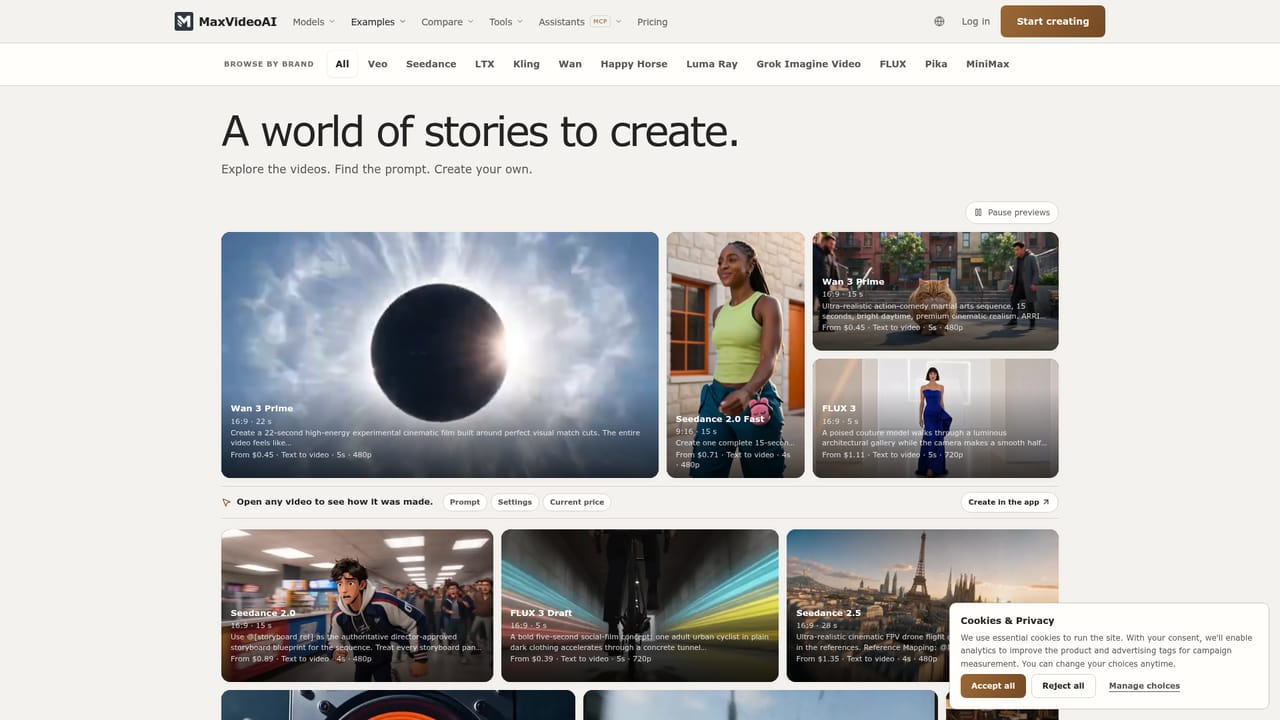This screenshot has width=1280, height=720.
Task: Click the Current price pill tag
Action: pos(577,502)
